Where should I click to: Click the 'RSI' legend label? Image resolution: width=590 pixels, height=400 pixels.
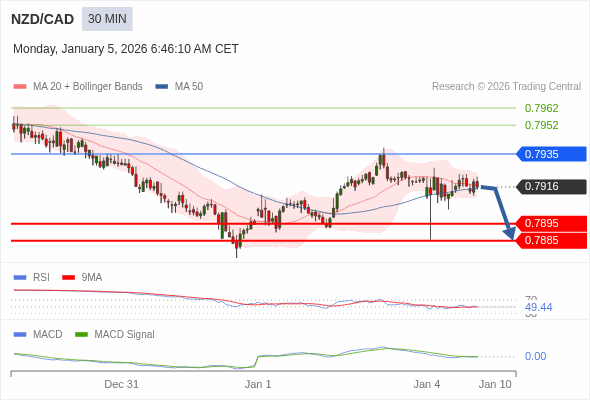[x=41, y=278]
